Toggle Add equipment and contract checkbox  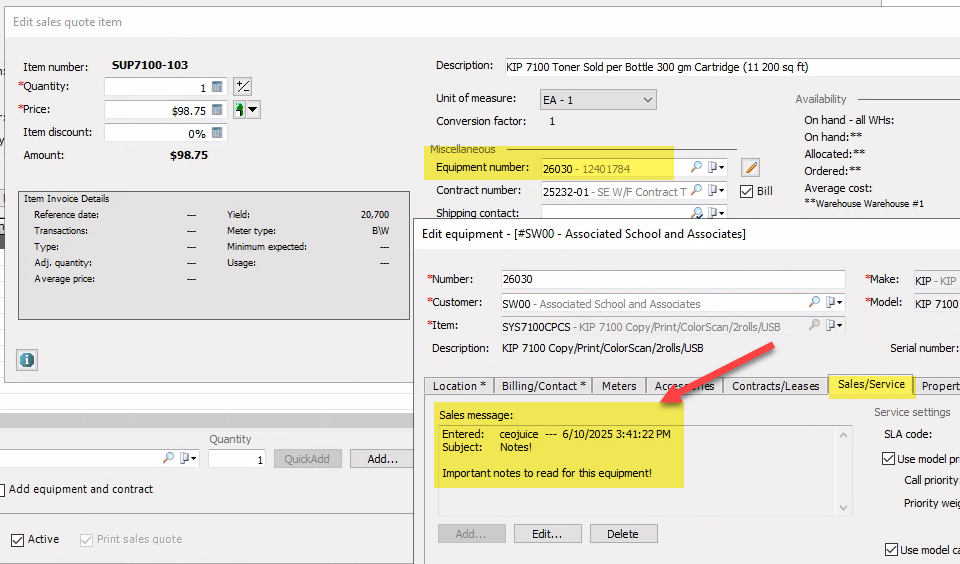click(2, 490)
